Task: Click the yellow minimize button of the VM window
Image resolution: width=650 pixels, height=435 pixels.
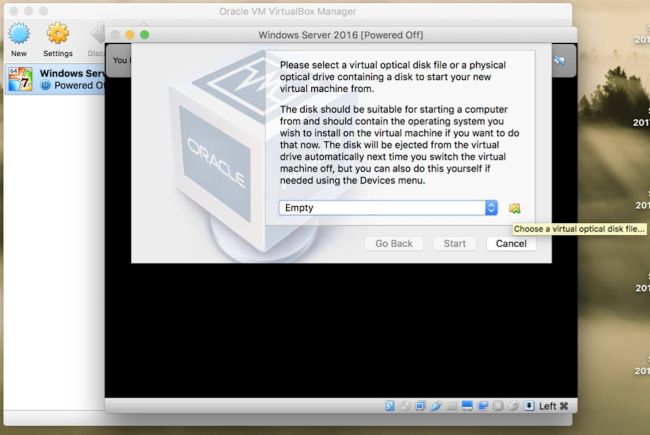Action: 130,35
